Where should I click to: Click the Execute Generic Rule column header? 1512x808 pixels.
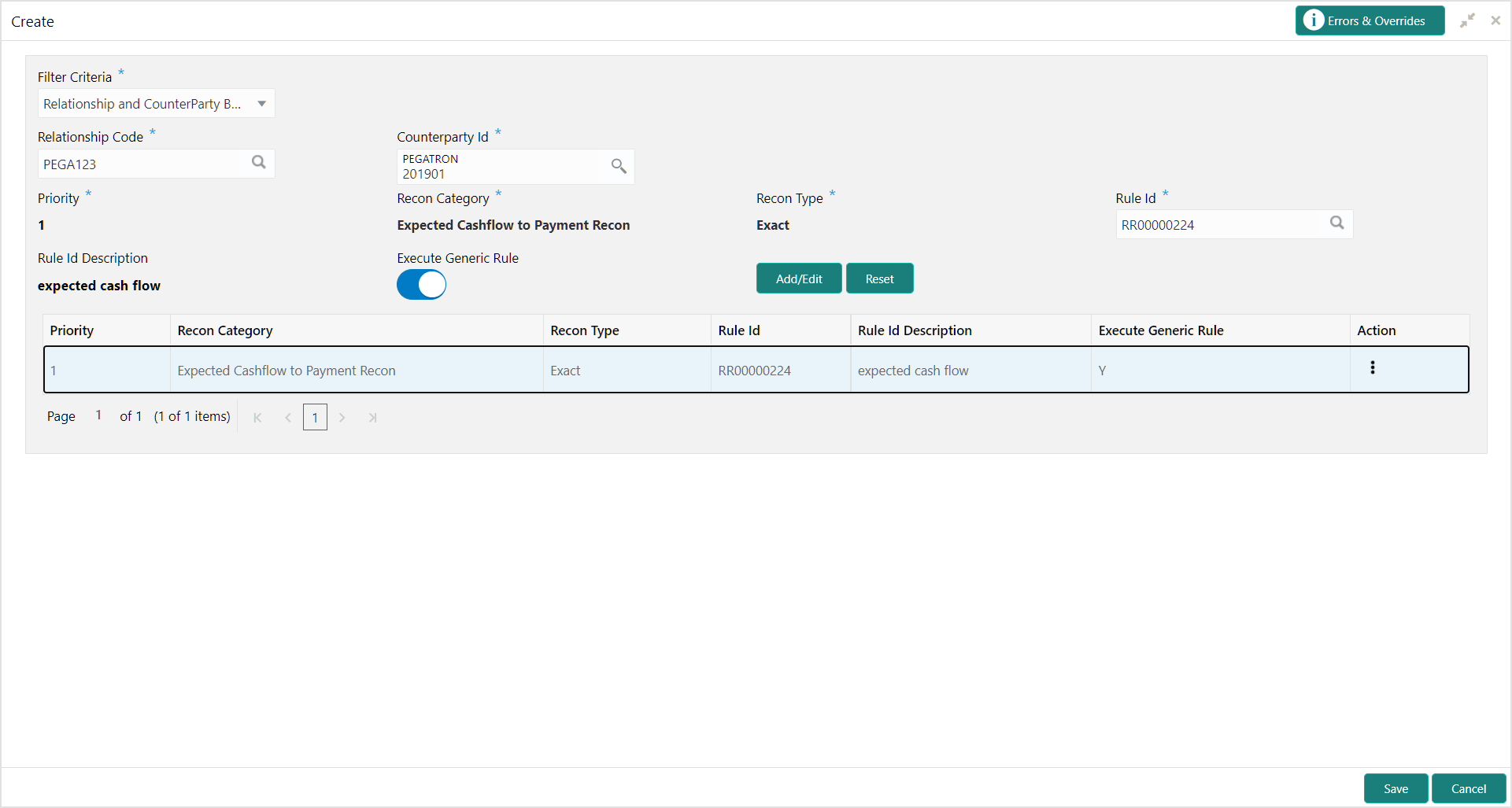point(1221,330)
